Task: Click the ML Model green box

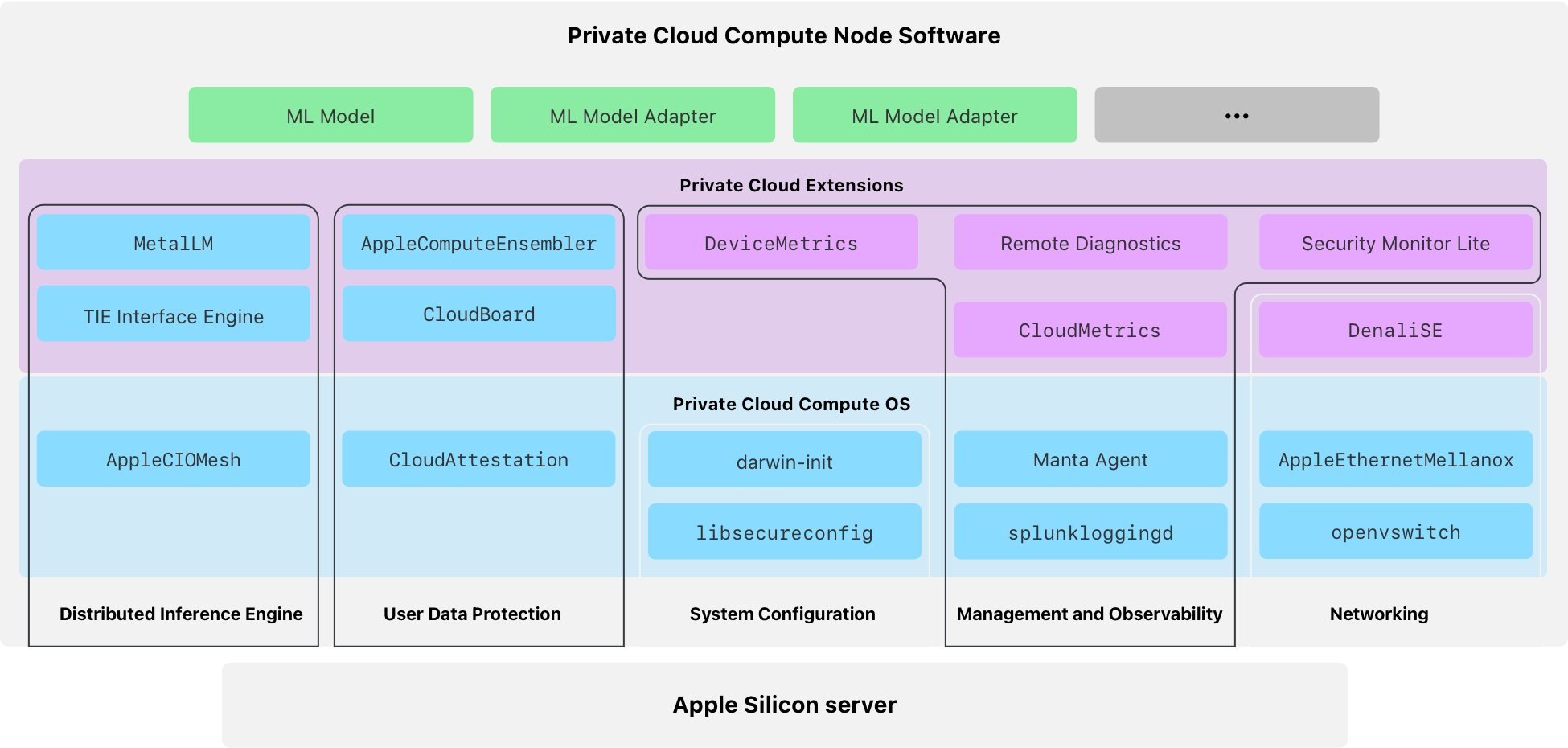Action: point(330,116)
